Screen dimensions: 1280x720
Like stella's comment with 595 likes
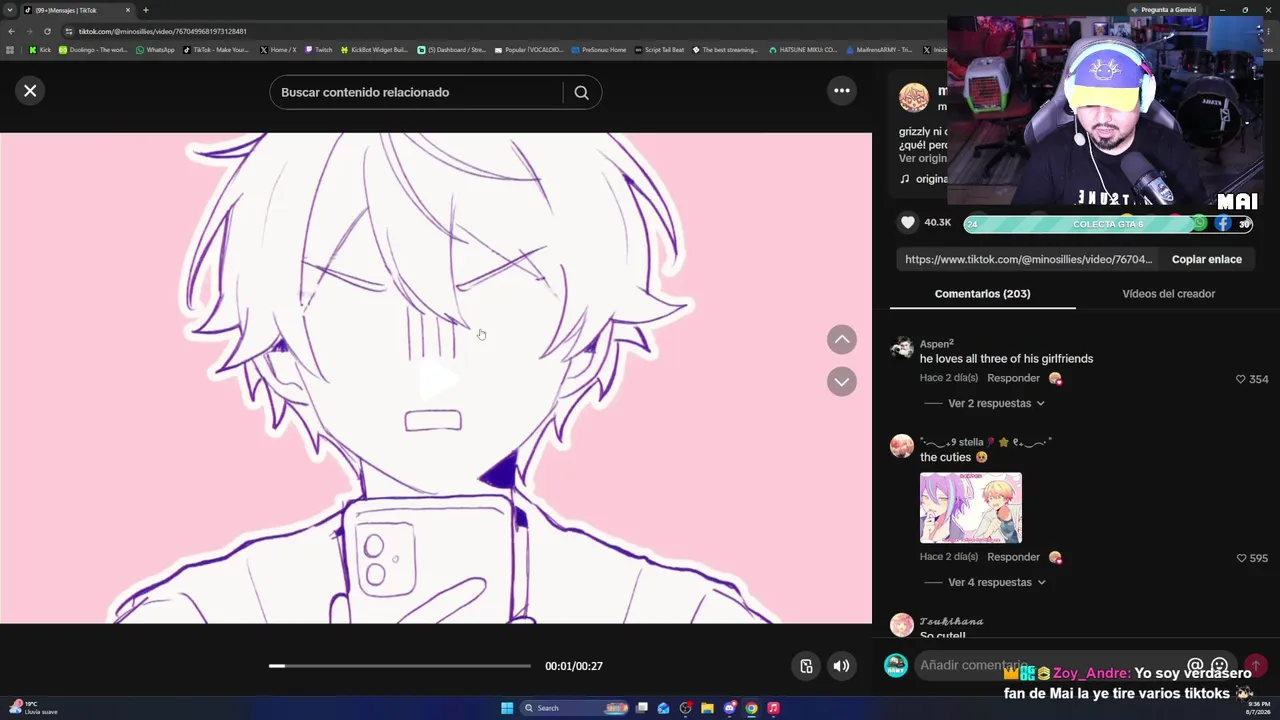pos(1241,558)
